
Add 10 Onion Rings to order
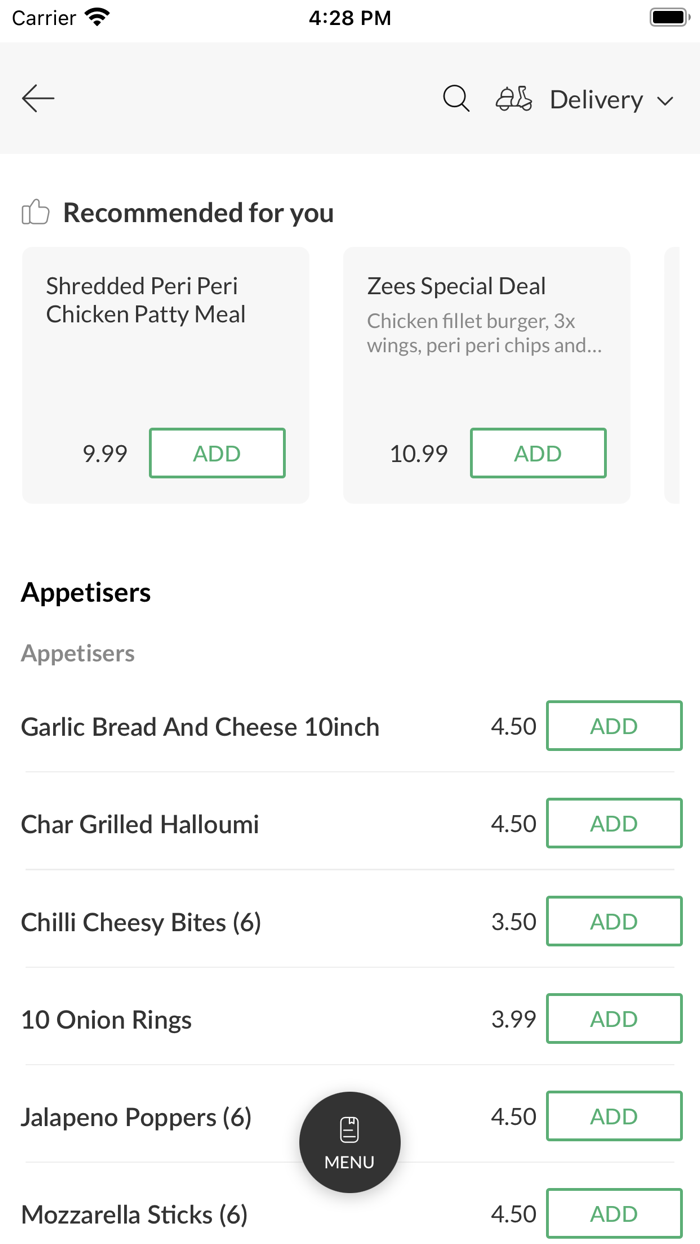tap(614, 1018)
